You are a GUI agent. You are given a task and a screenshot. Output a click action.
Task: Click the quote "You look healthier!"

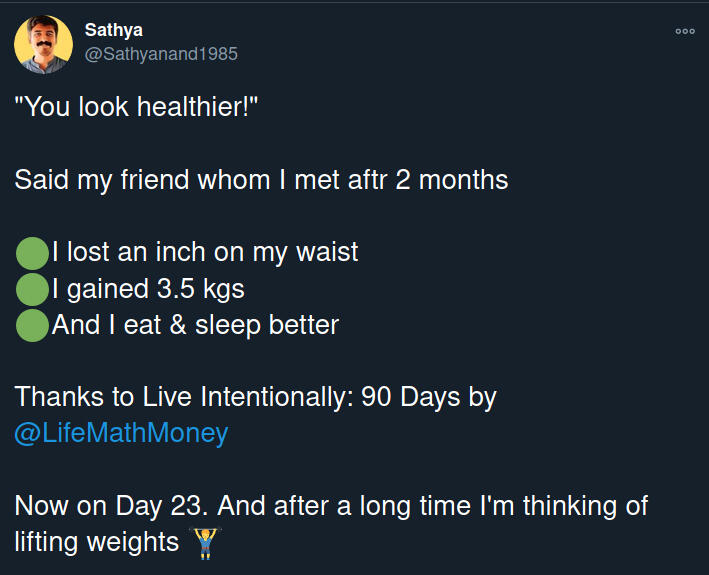137,108
